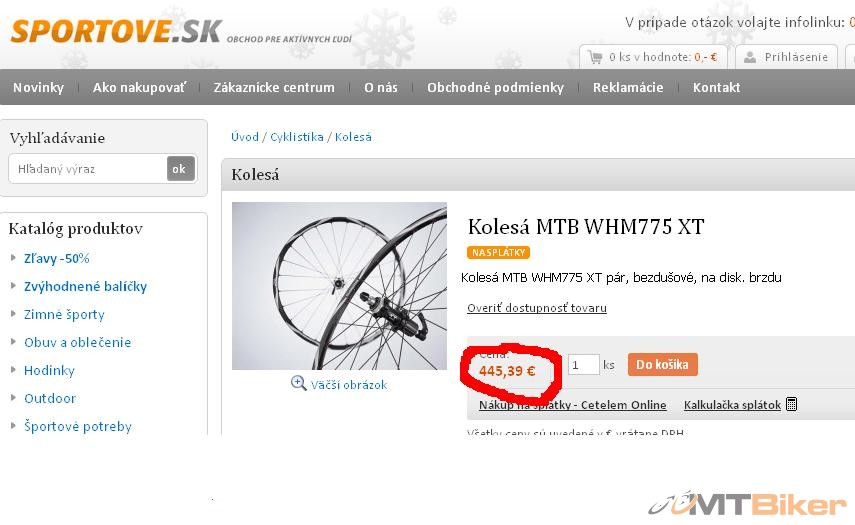Open the Novinky menu item
This screenshot has width=855, height=525.
click(x=38, y=87)
